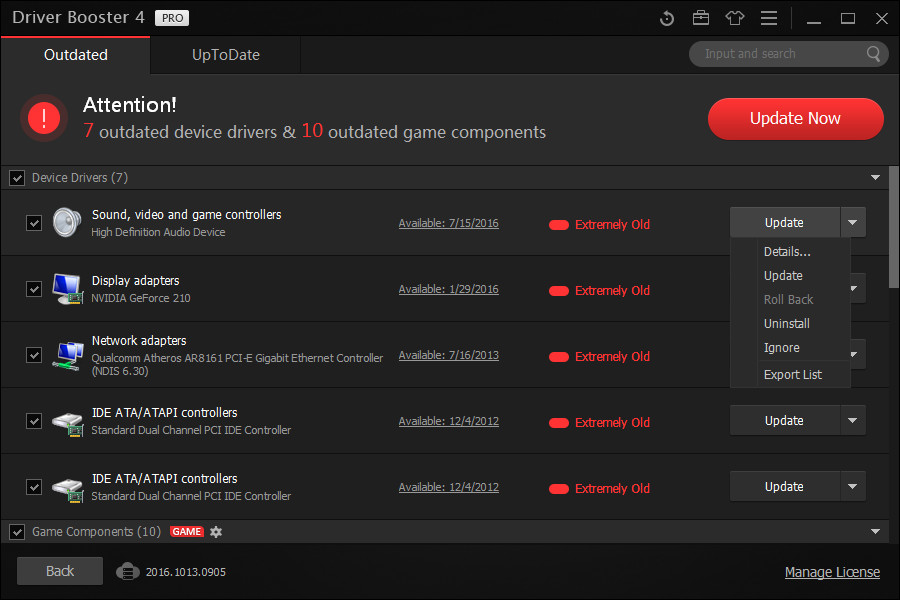The image size is (900, 600).
Task: Select Ignore from the context menu
Action: point(781,347)
